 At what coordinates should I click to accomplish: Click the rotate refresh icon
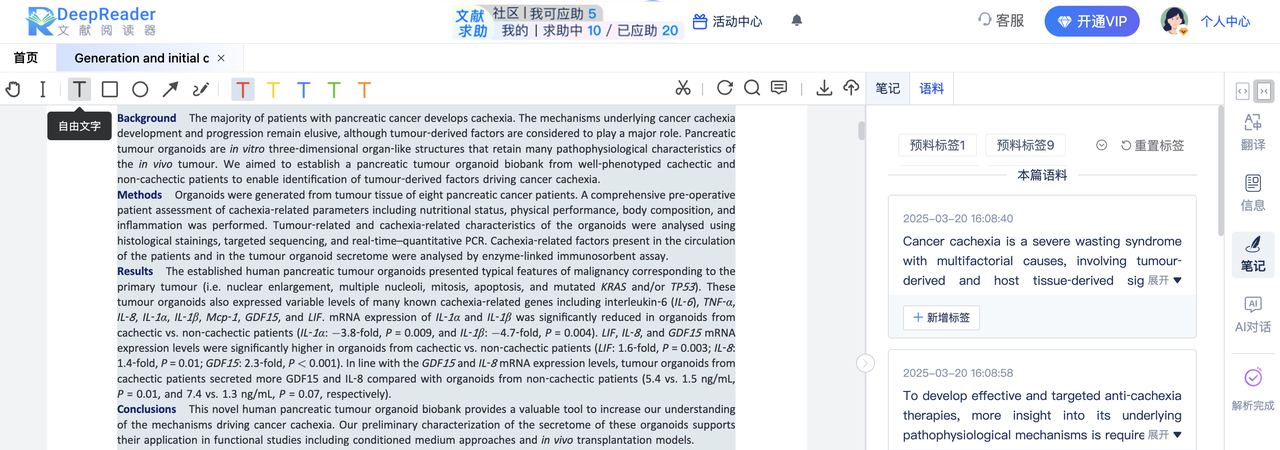click(725, 88)
